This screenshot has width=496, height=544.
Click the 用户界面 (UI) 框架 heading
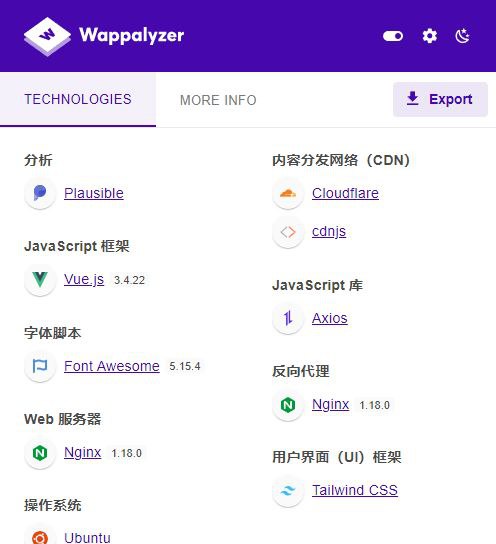(336, 457)
